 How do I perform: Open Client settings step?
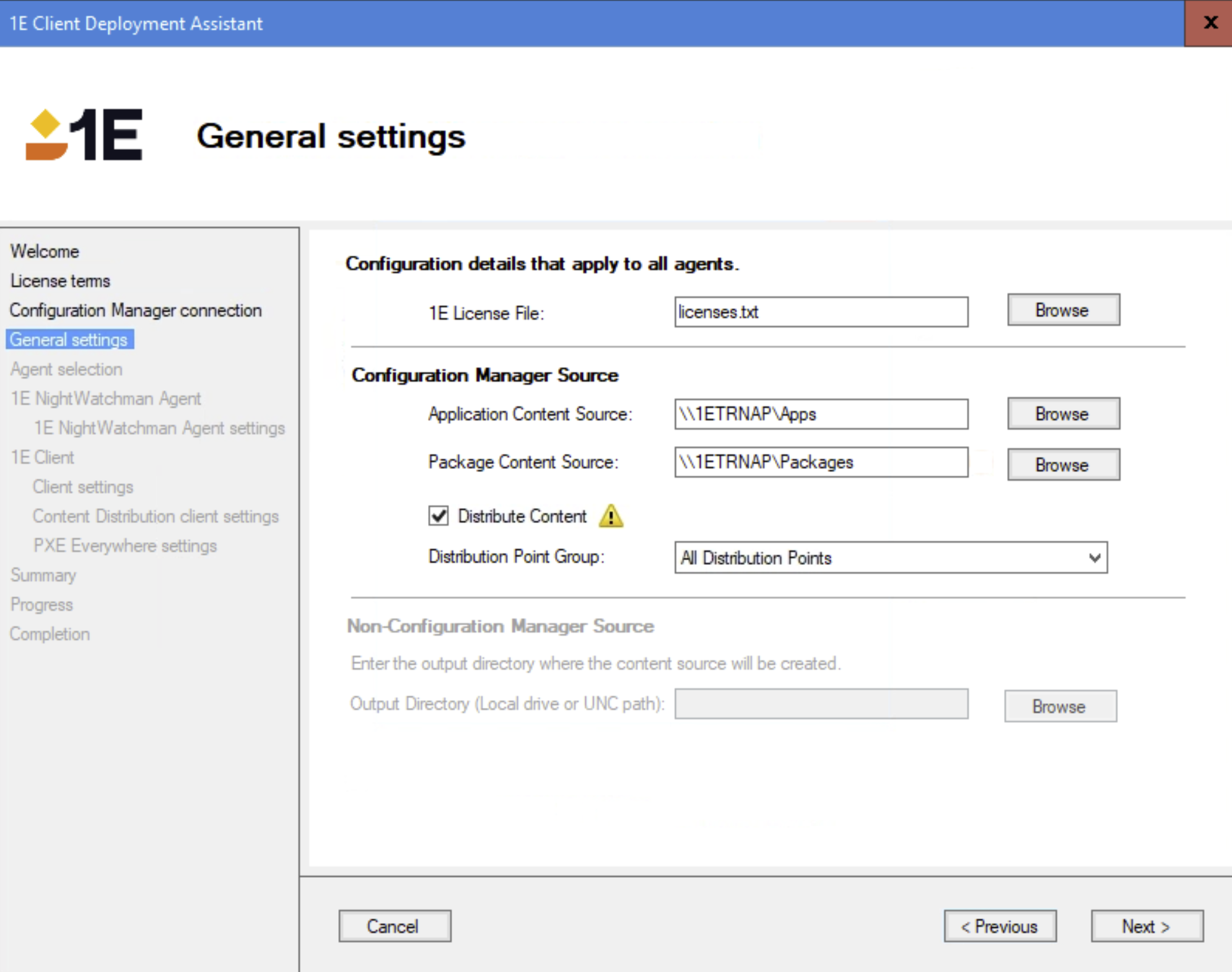(x=83, y=487)
